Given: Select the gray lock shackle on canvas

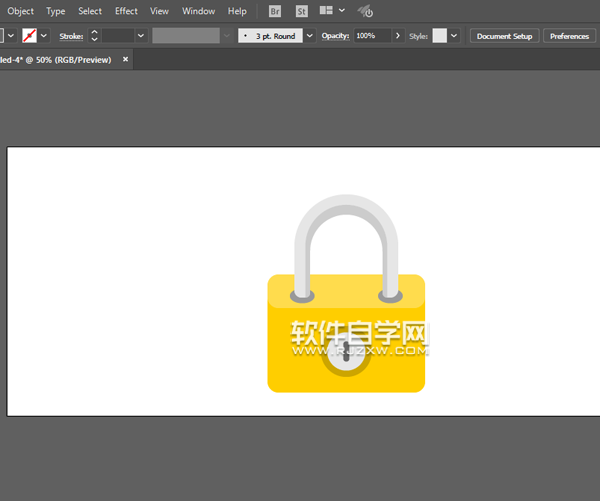Looking at the screenshot, I should 345,207.
